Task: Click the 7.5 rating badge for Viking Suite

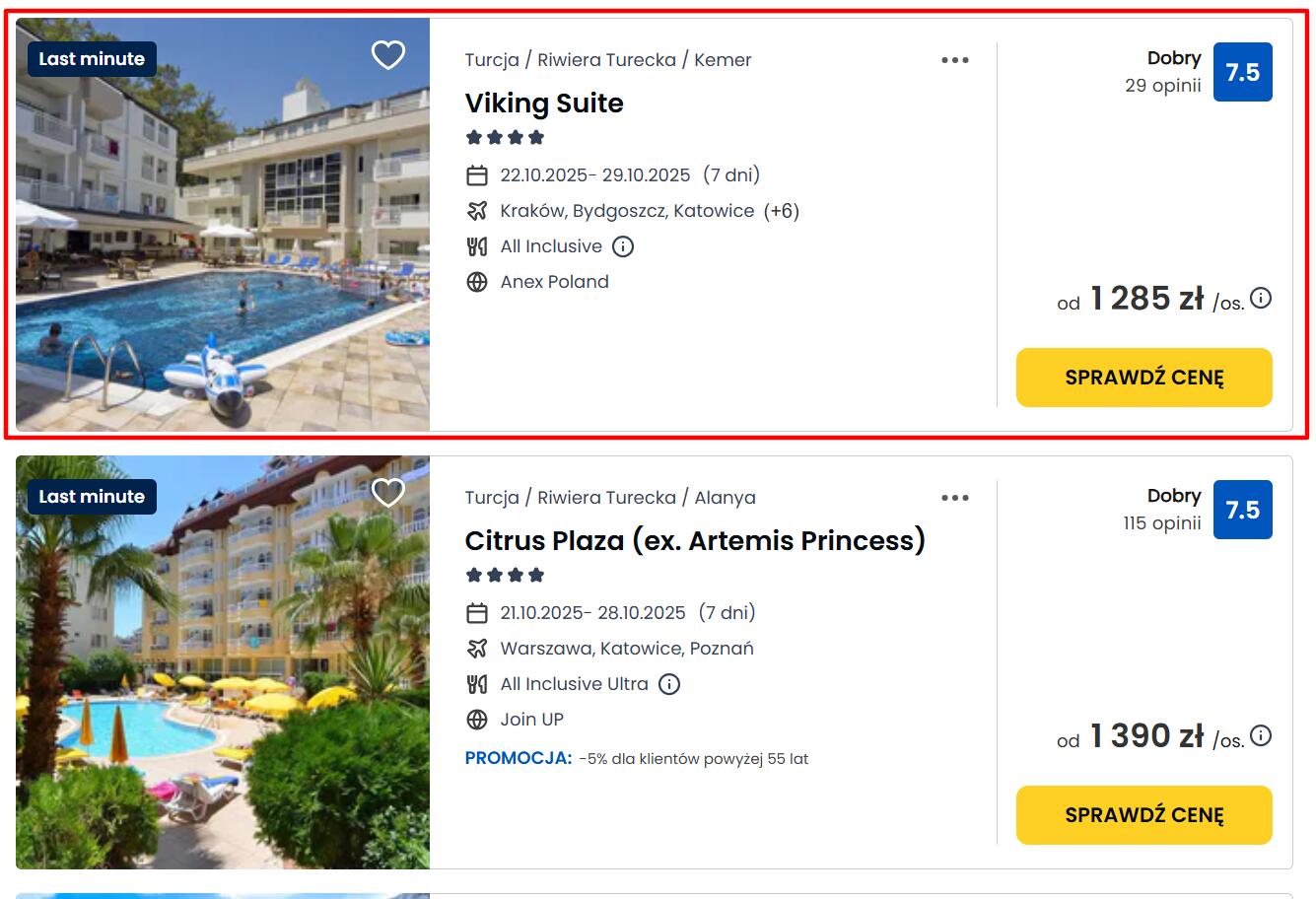Action: tap(1242, 72)
